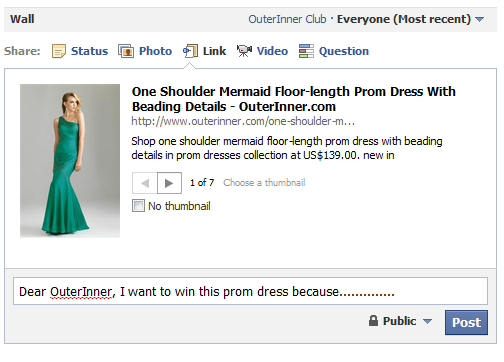Expand the Everyone (Most recent) filter arrow
Screen dimensions: 504x362
click(479, 19)
